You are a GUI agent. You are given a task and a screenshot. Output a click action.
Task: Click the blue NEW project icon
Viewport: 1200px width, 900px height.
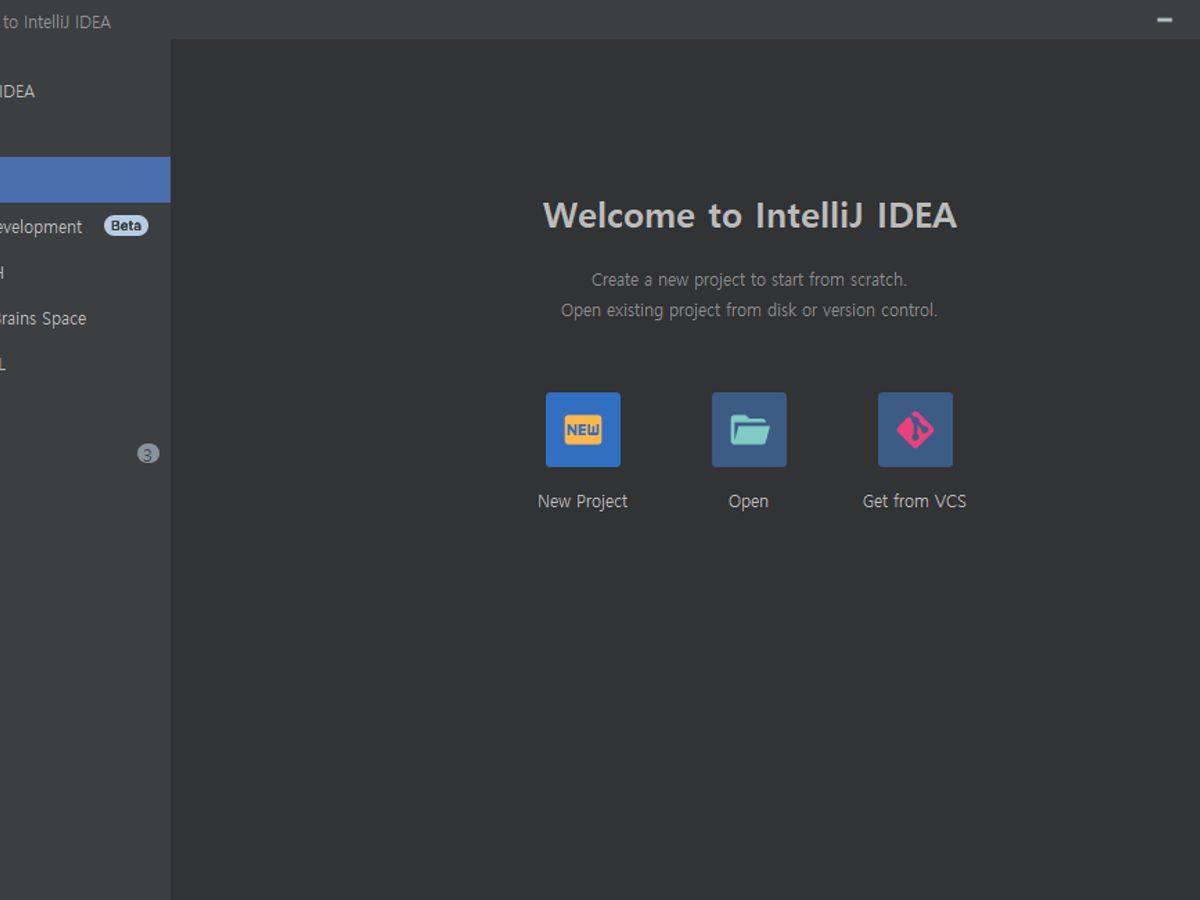583,430
